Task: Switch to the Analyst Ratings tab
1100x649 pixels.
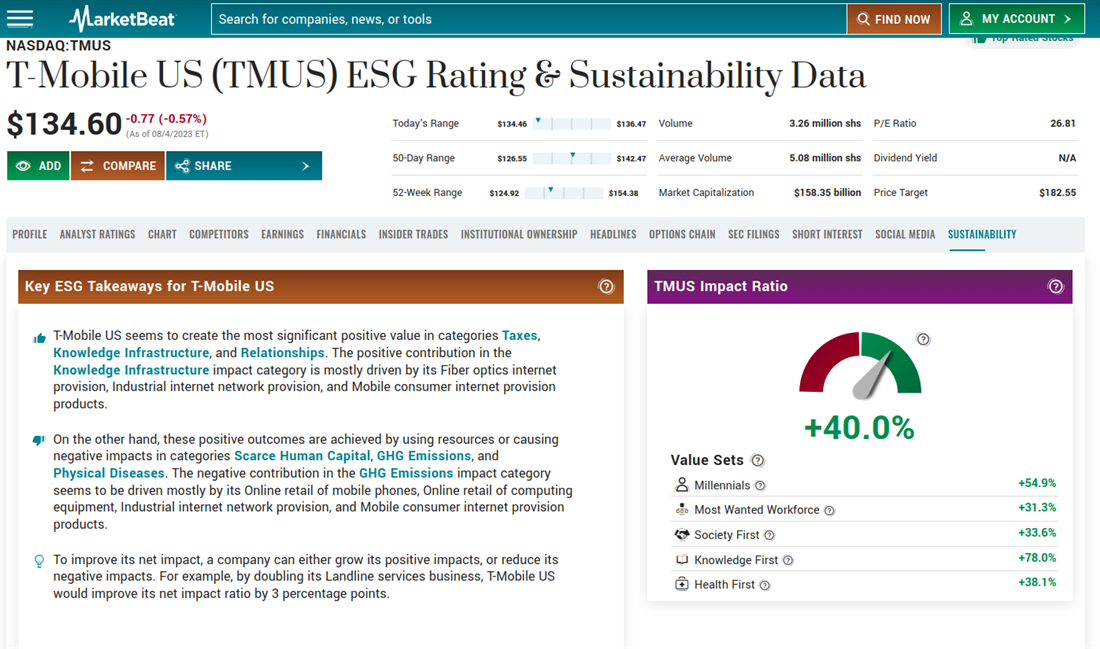Action: click(x=97, y=234)
